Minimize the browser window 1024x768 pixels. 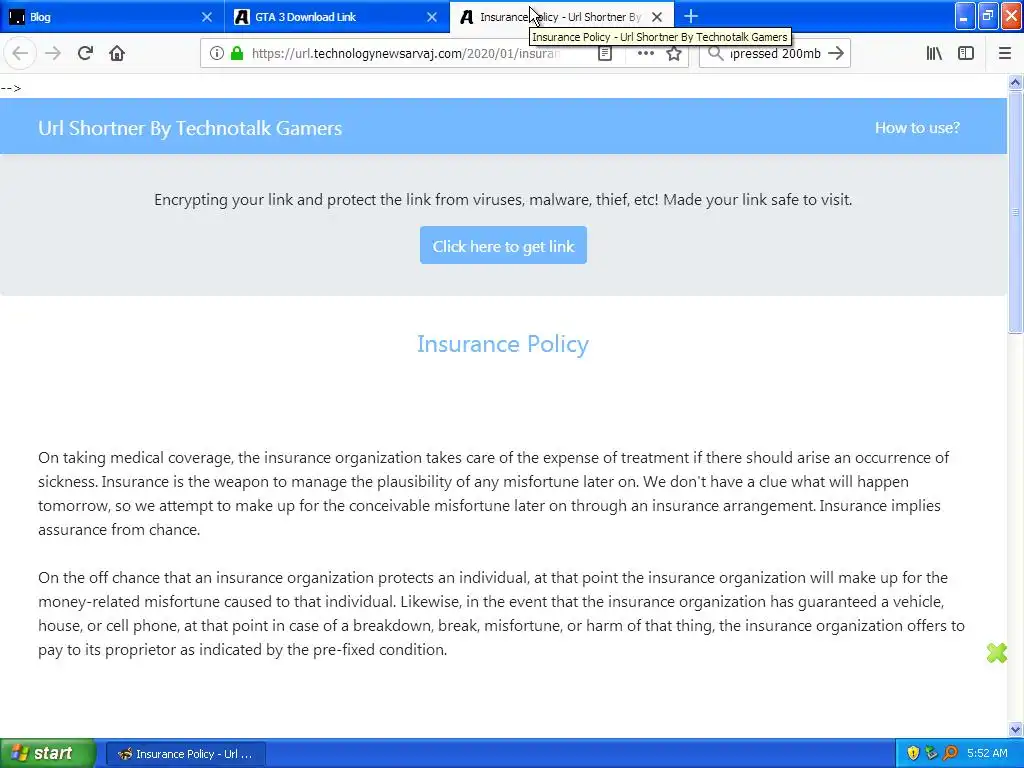coord(965,16)
